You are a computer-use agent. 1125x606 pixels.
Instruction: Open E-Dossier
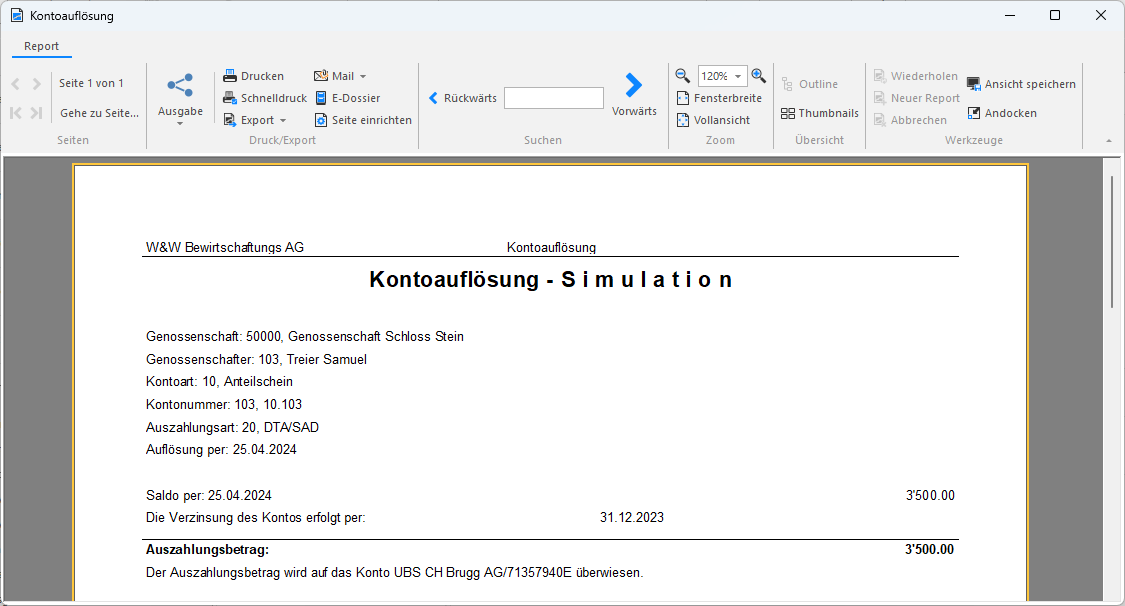click(348, 98)
